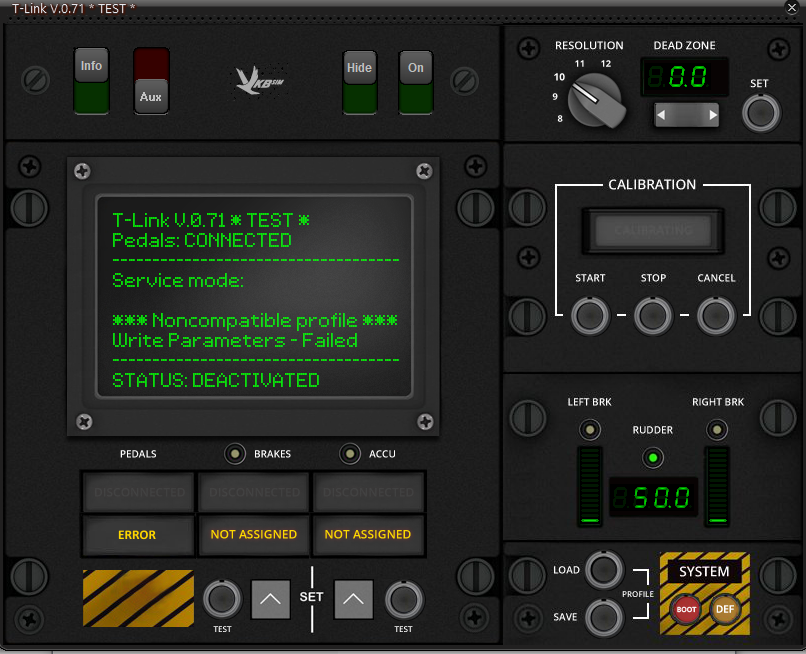The image size is (806, 654).
Task: Click the VKB Sim logo
Action: coord(259,81)
